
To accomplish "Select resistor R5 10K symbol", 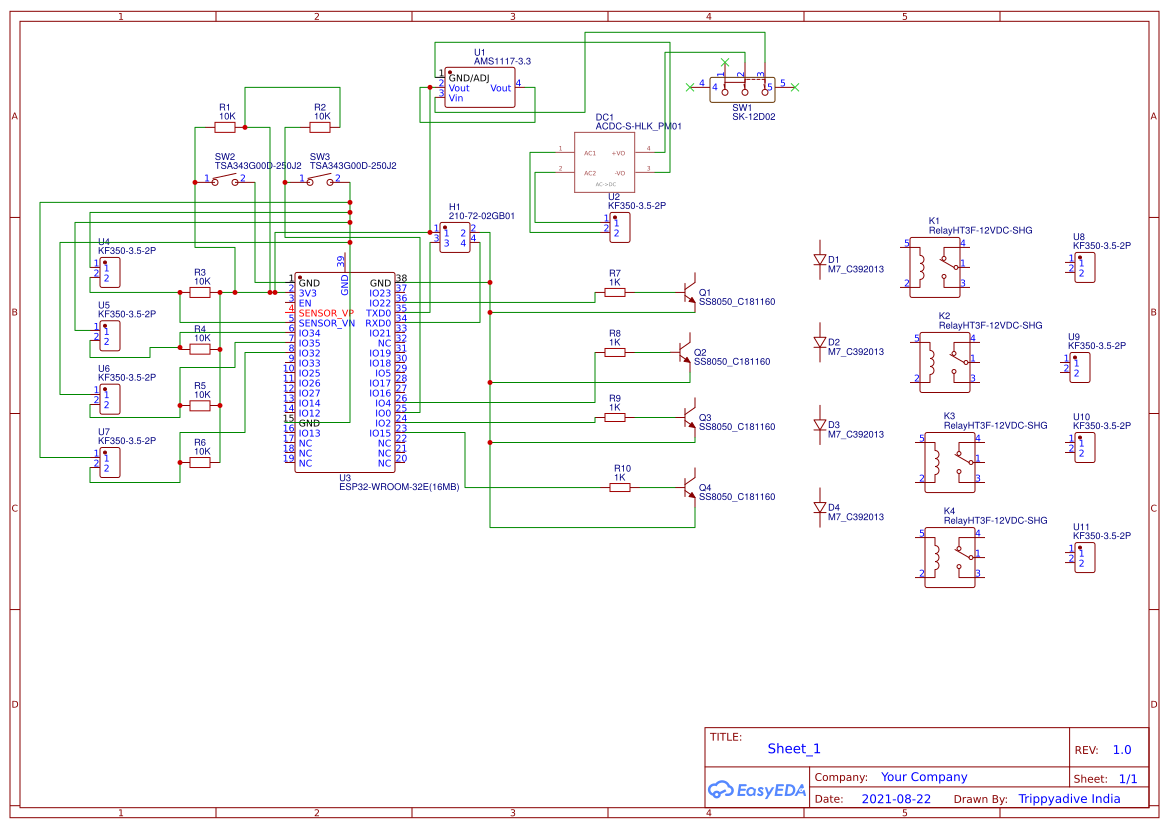I will tap(200, 405).
